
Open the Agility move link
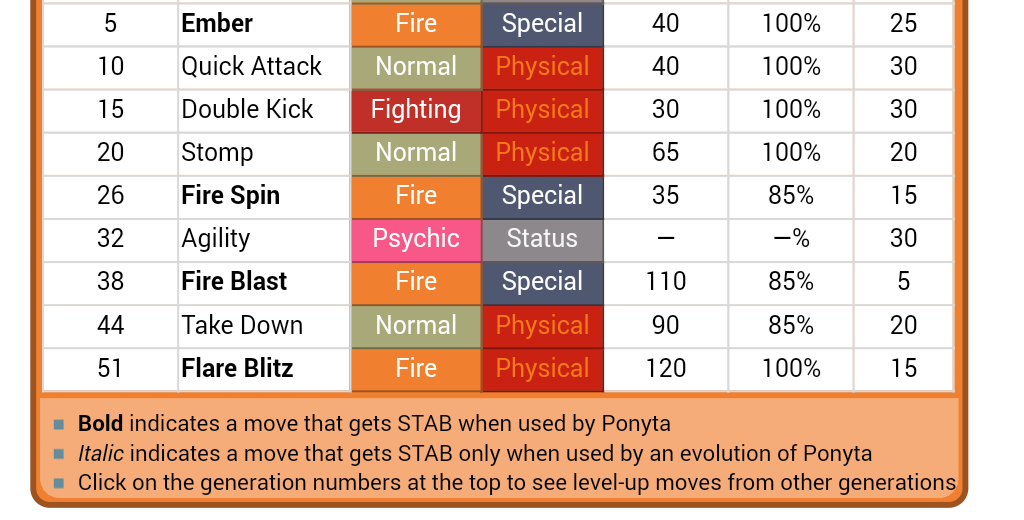click(x=216, y=239)
